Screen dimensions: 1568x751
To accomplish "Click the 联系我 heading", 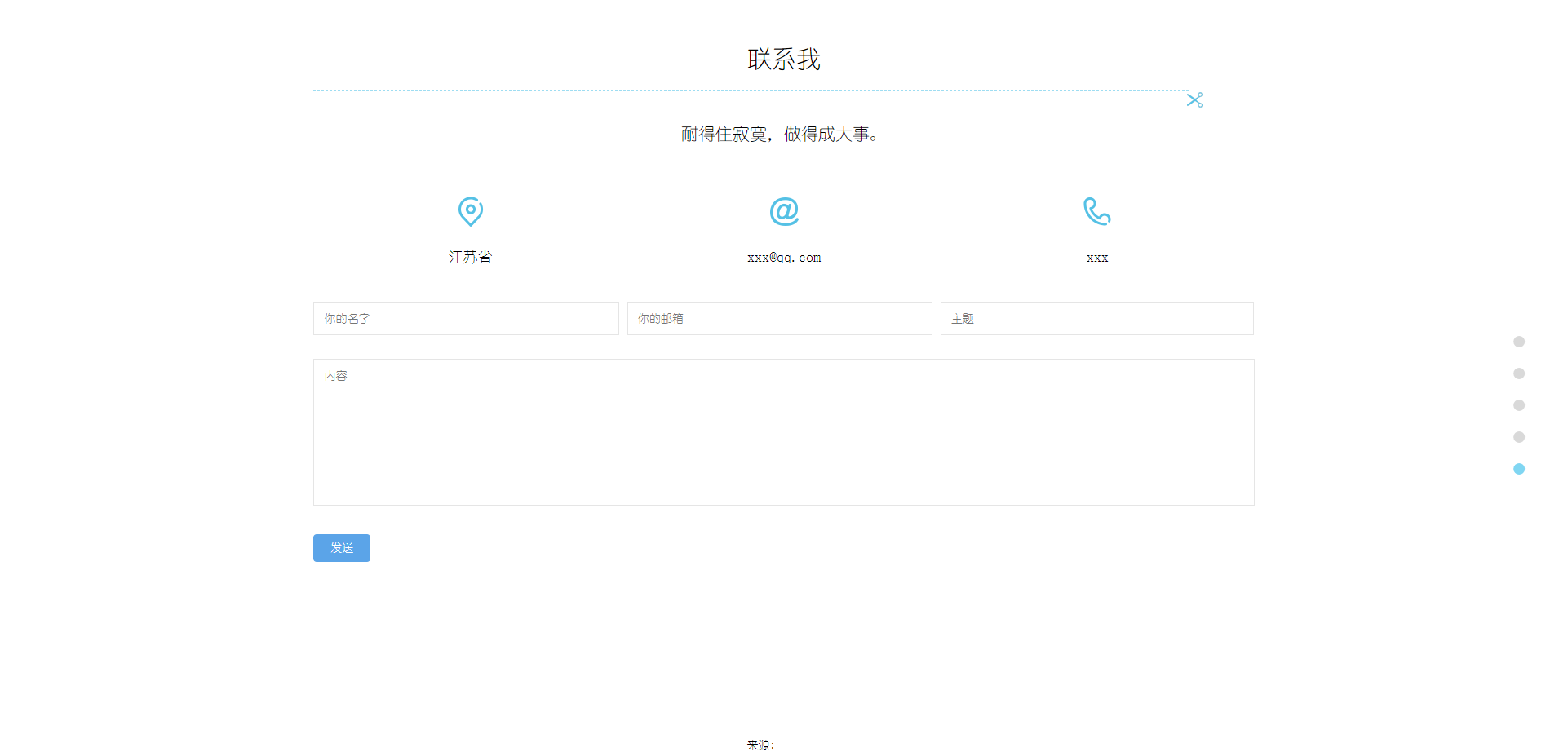I will pos(784,60).
